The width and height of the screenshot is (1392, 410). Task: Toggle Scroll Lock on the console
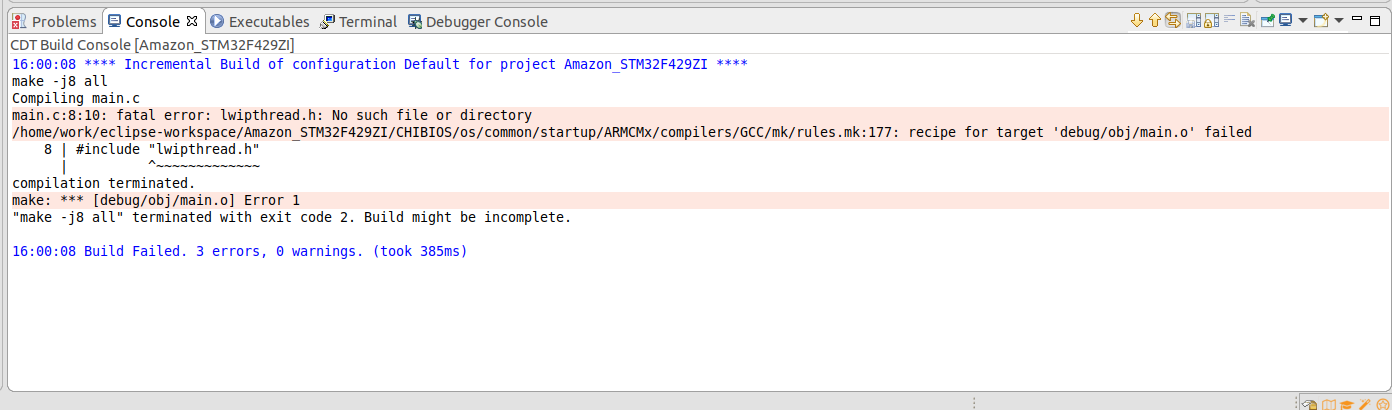click(x=1211, y=21)
